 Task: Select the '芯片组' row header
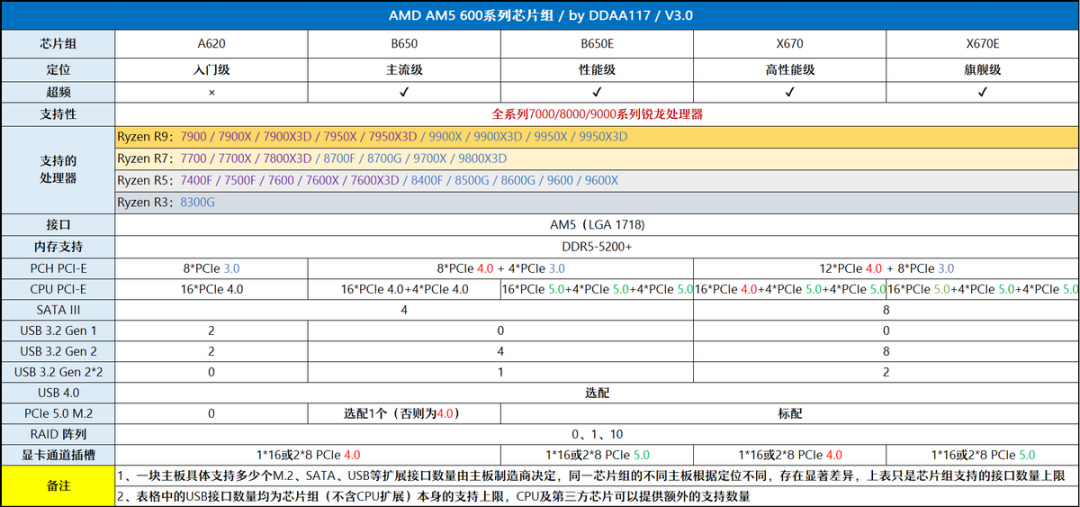point(58,44)
